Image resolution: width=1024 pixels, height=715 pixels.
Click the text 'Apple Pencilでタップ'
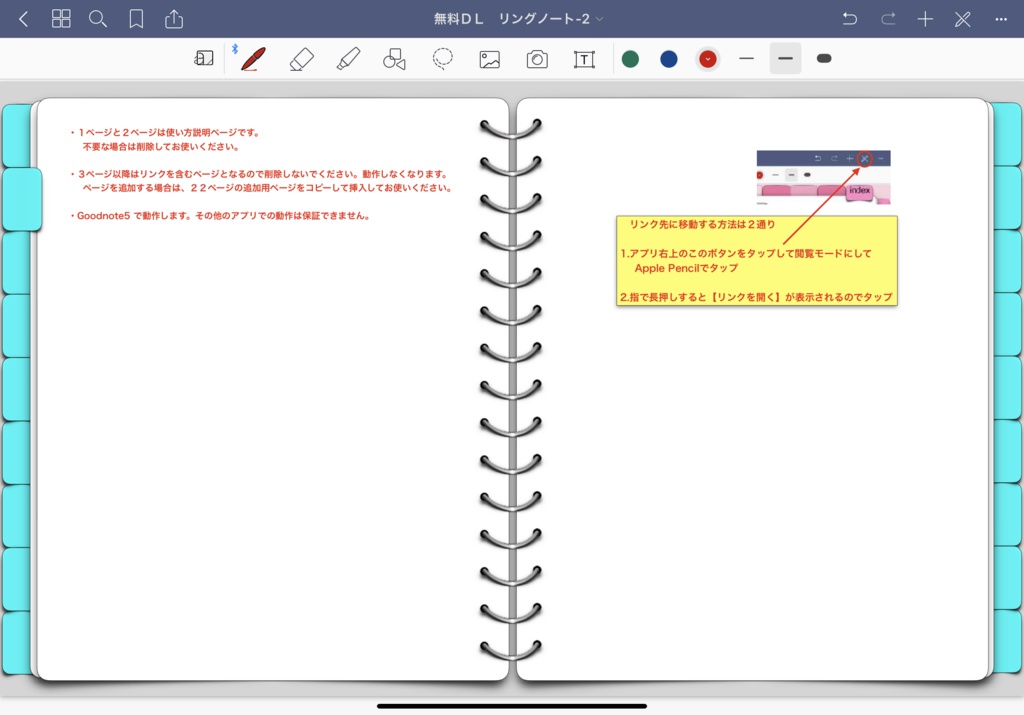[x=686, y=268]
